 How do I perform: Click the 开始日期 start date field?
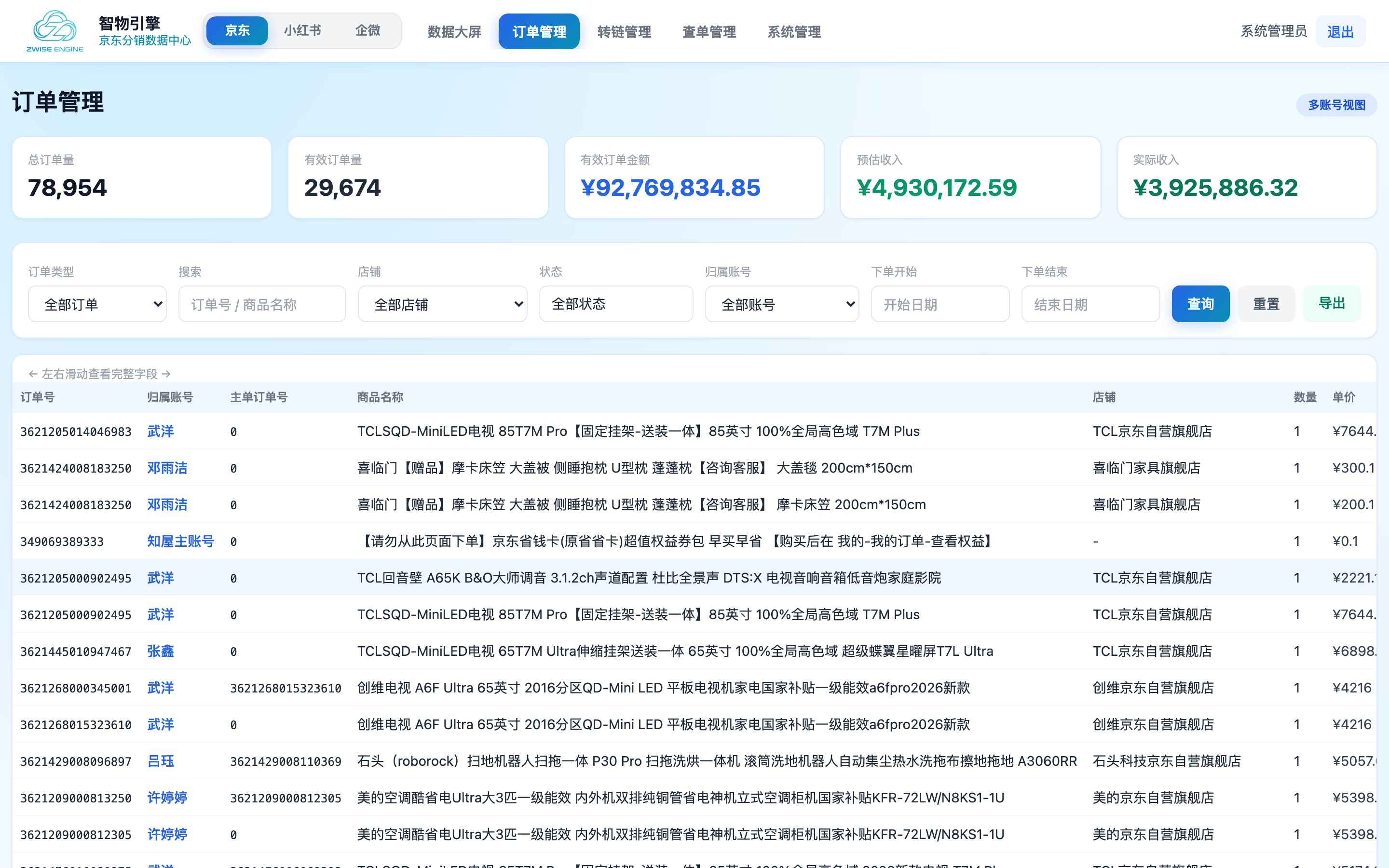(940, 304)
